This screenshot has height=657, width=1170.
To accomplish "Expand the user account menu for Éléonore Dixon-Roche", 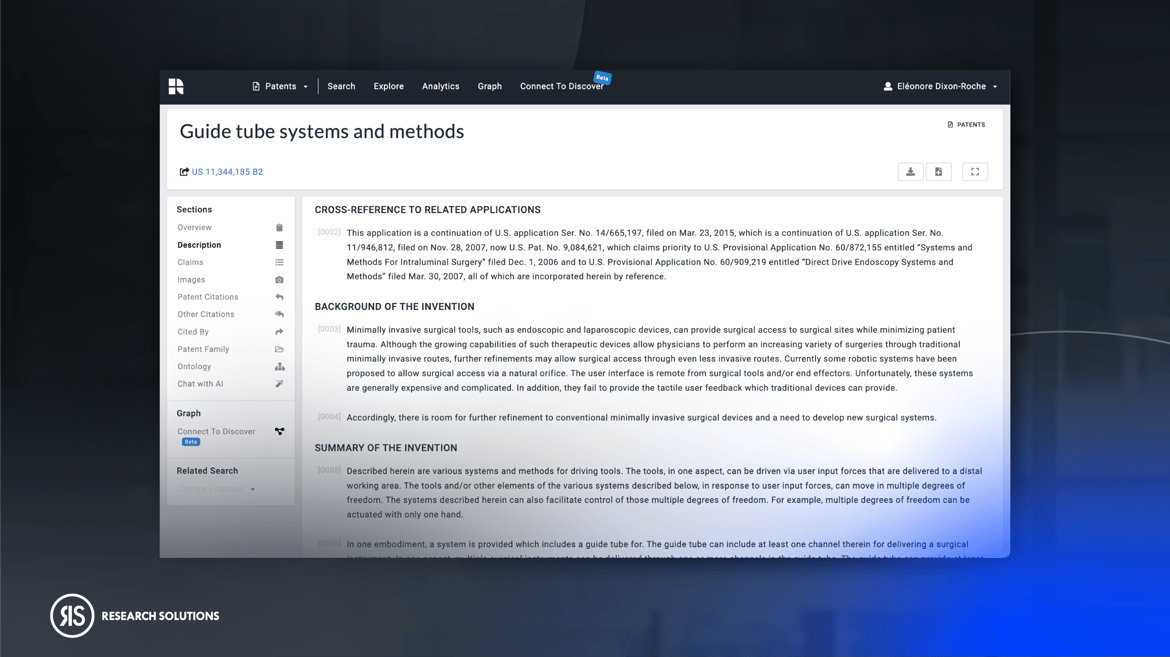I will tap(938, 86).
